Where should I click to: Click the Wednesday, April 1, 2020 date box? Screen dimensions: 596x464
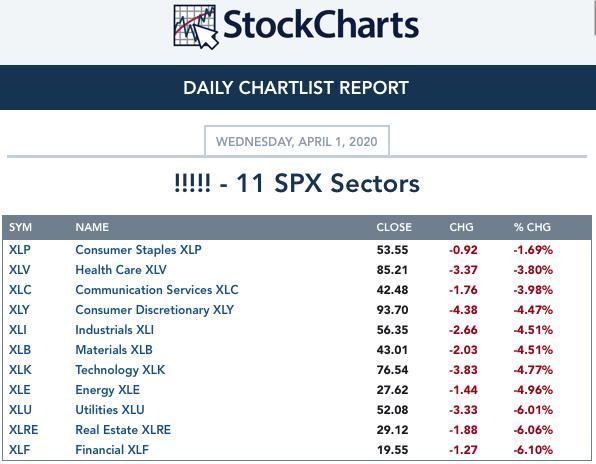(x=297, y=141)
